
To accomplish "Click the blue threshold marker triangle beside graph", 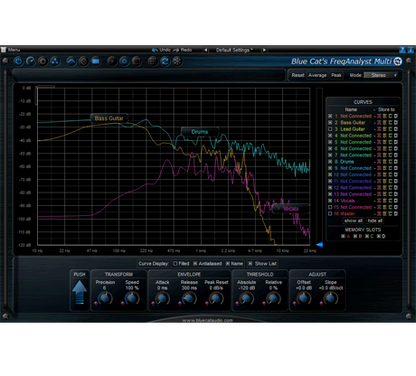I will coord(319,245).
